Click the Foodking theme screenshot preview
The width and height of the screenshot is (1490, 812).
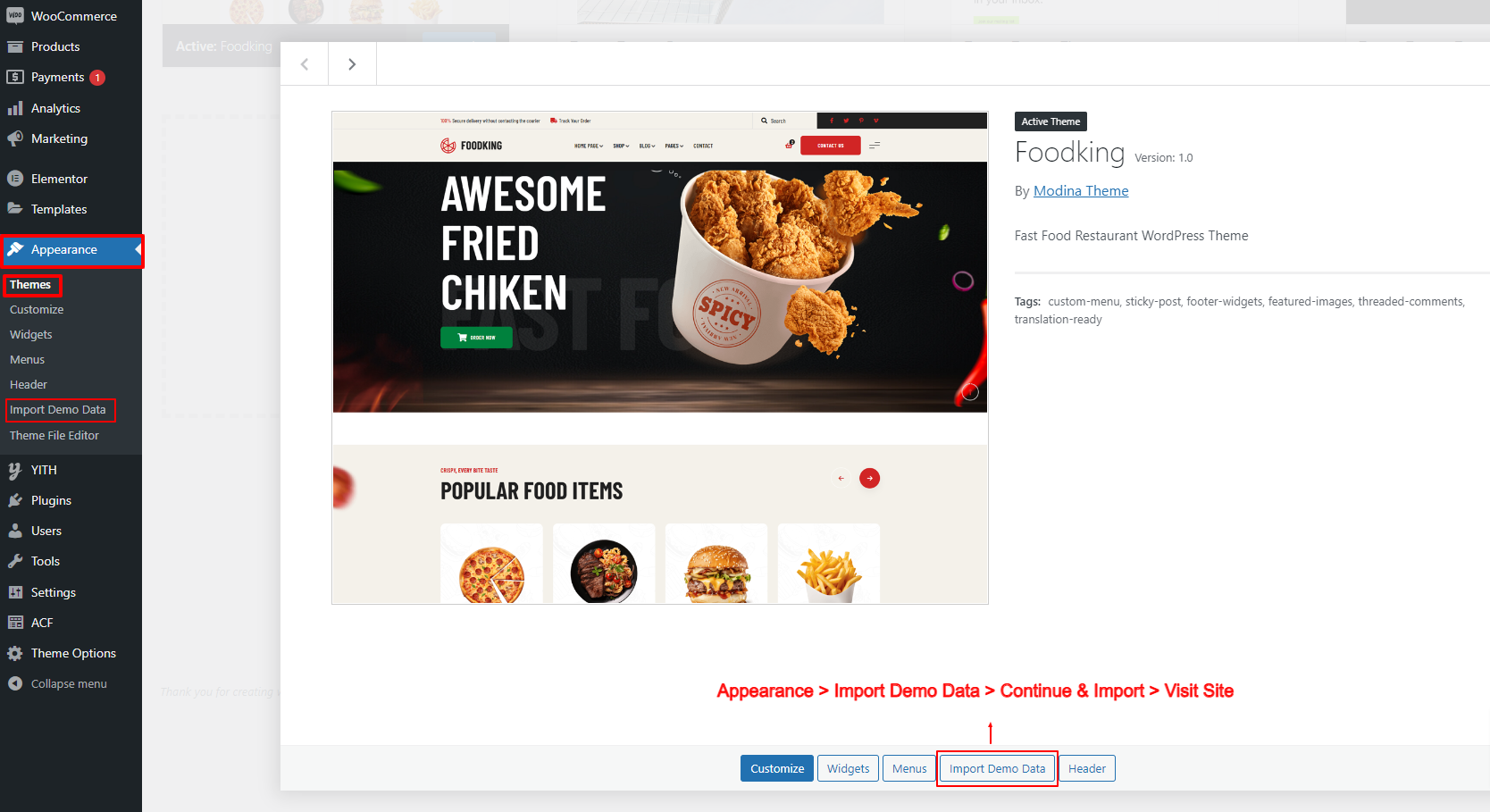point(660,357)
